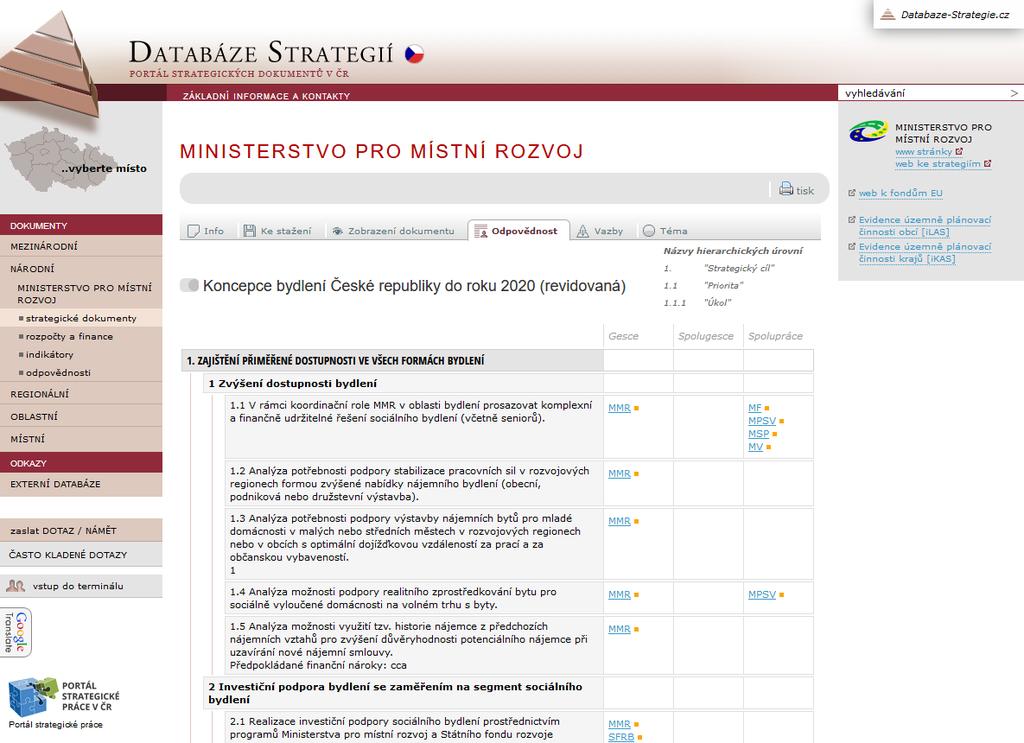
Task: Toggle the switch beside Koncepce bydlení title
Action: click(x=189, y=285)
